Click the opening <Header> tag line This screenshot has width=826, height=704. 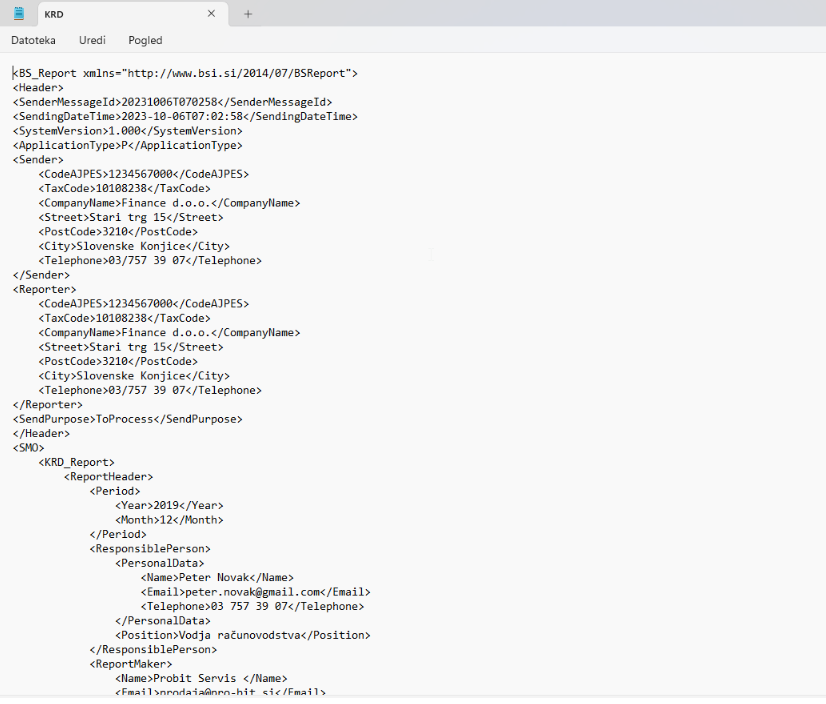pyautogui.click(x=38, y=87)
